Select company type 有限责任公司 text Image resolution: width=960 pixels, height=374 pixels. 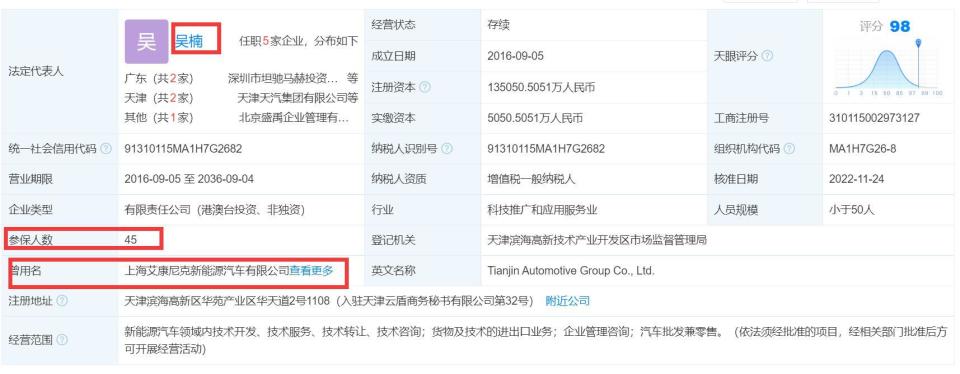[214, 210]
